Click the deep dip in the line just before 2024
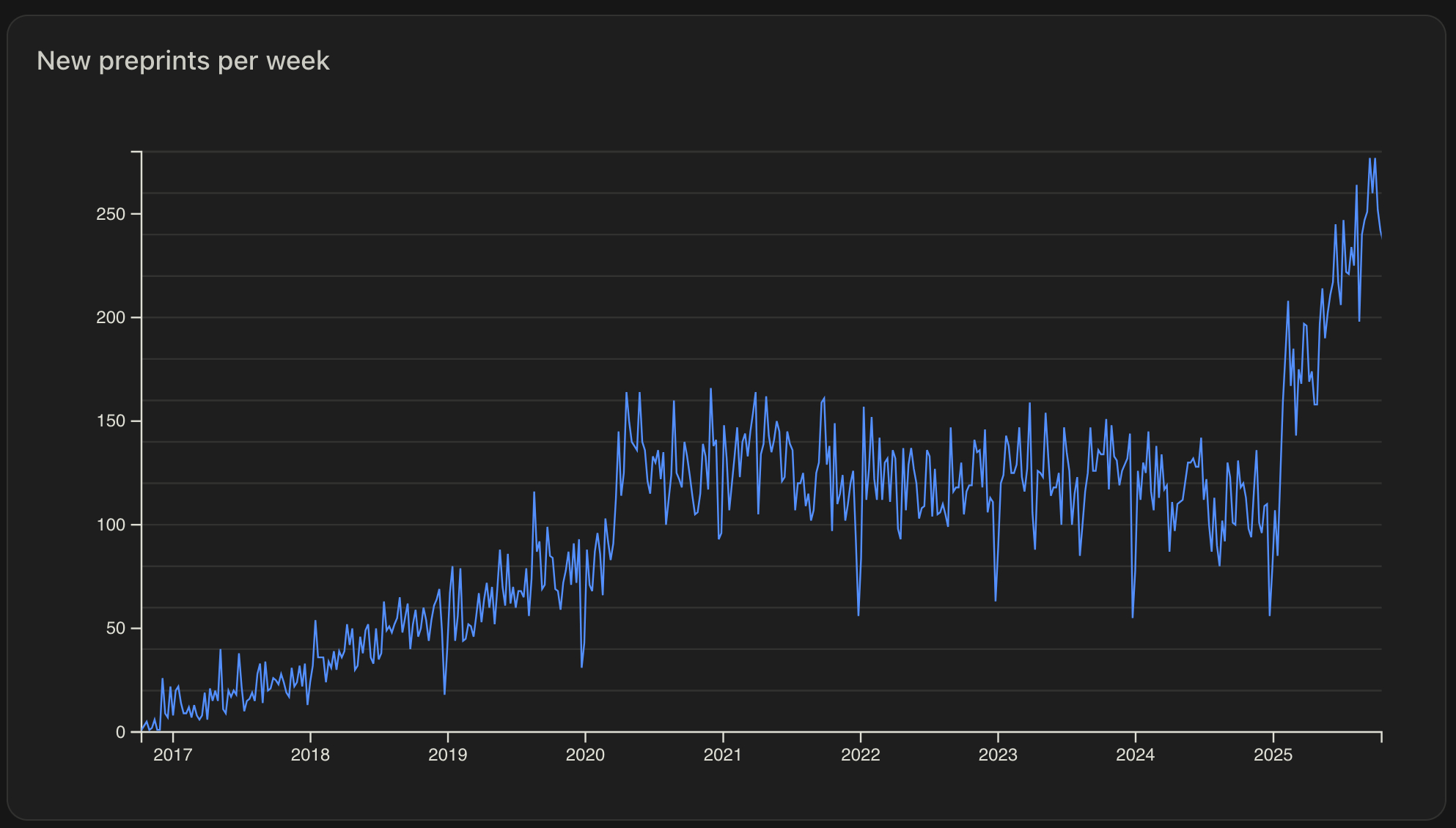This screenshot has width=1456, height=828. (1133, 616)
